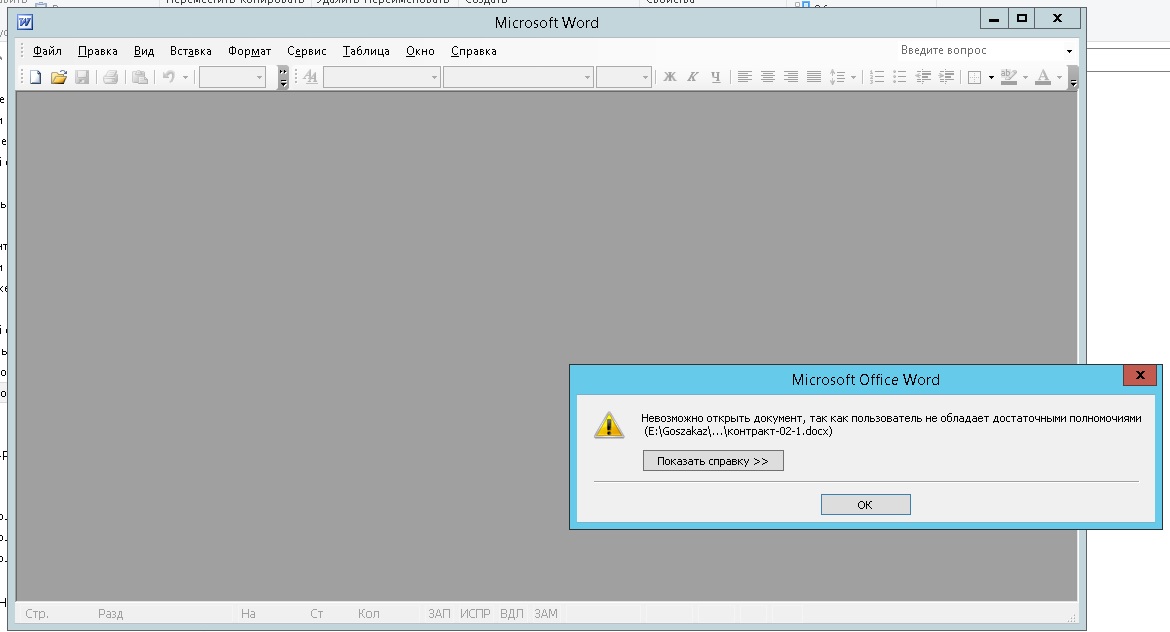Toggle italic (К) formatting
This screenshot has height=632, width=1170.
pos(692,77)
